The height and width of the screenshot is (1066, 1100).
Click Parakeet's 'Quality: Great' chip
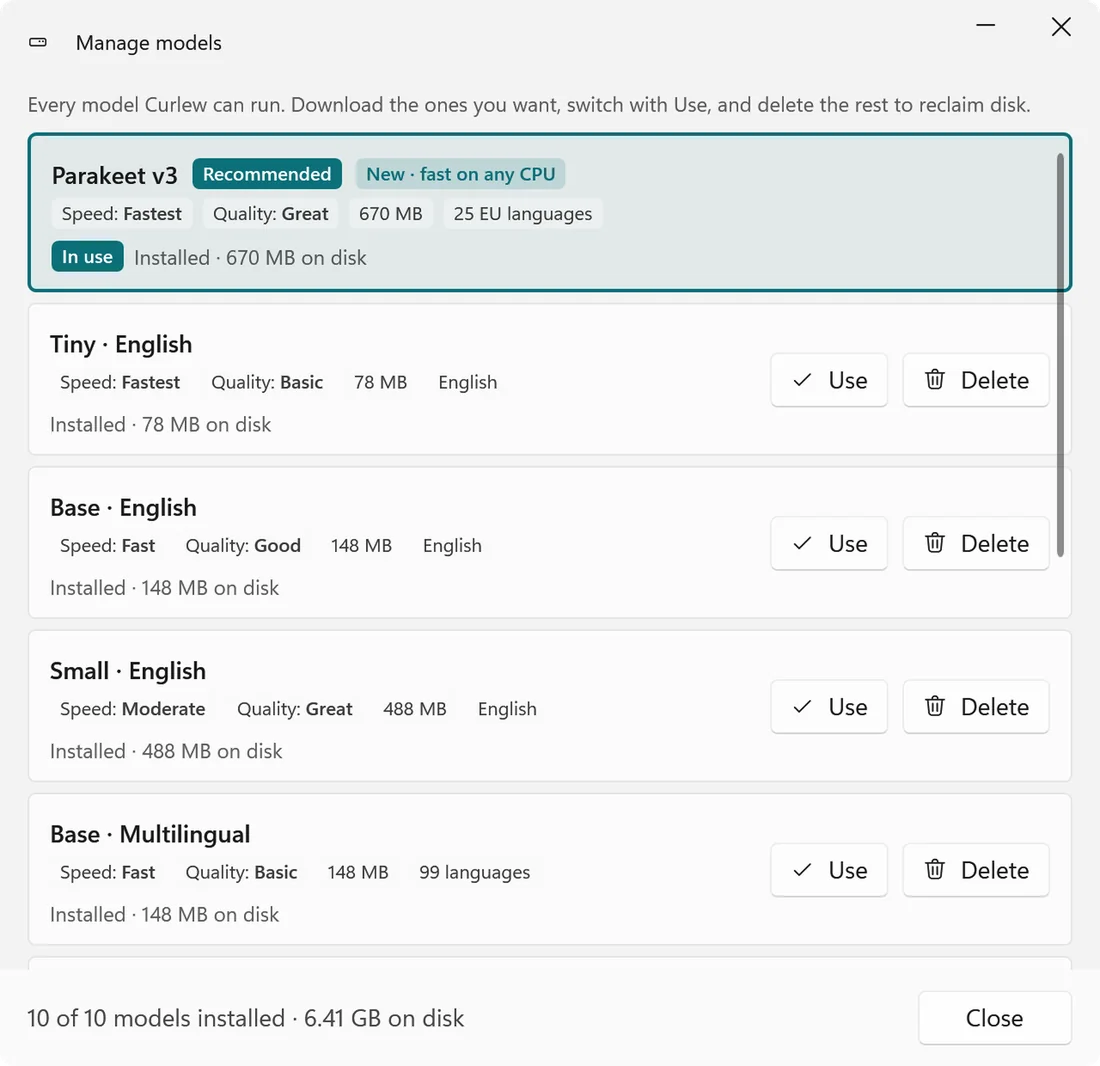coord(271,214)
